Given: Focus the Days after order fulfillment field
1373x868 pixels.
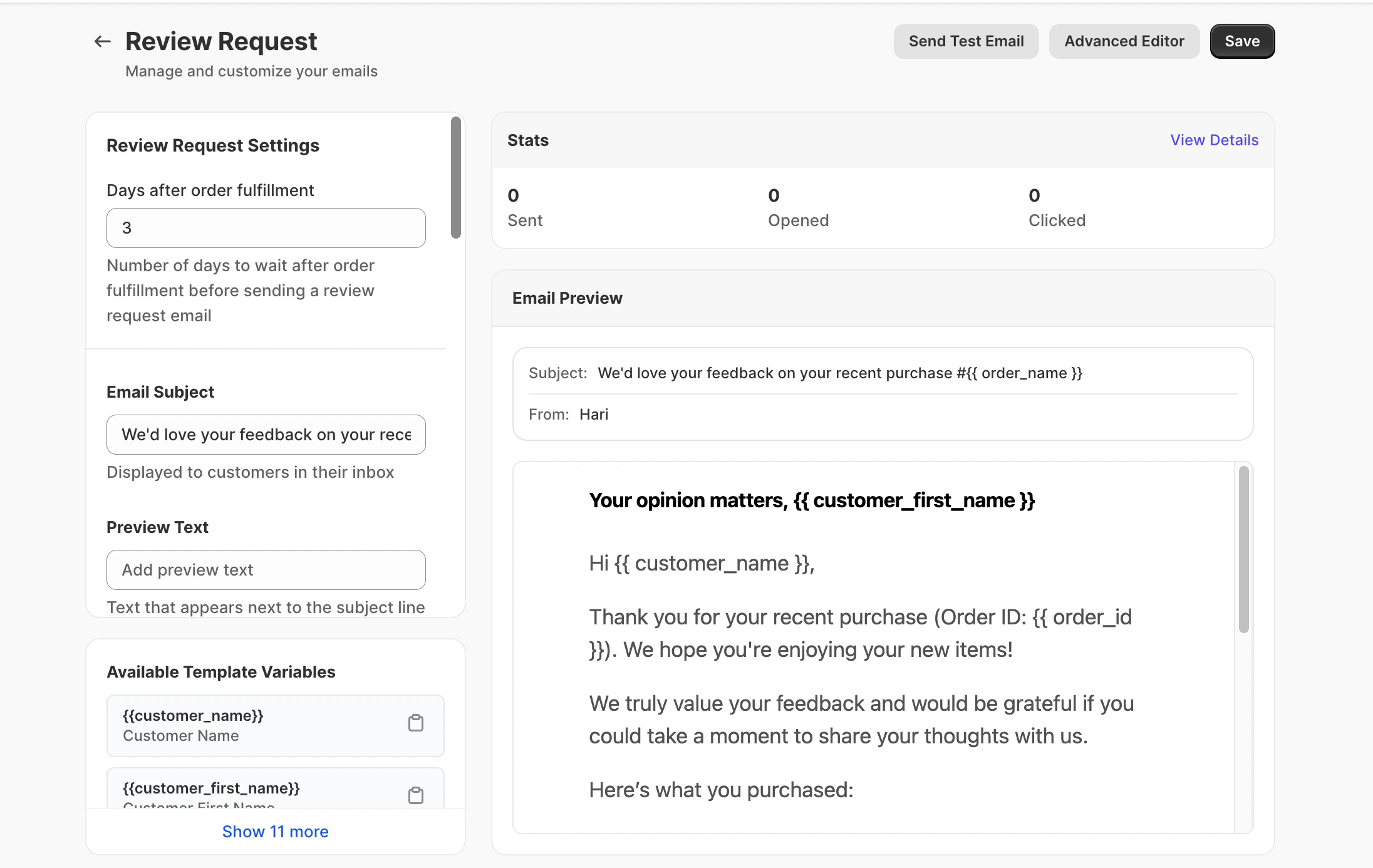Looking at the screenshot, I should (266, 228).
